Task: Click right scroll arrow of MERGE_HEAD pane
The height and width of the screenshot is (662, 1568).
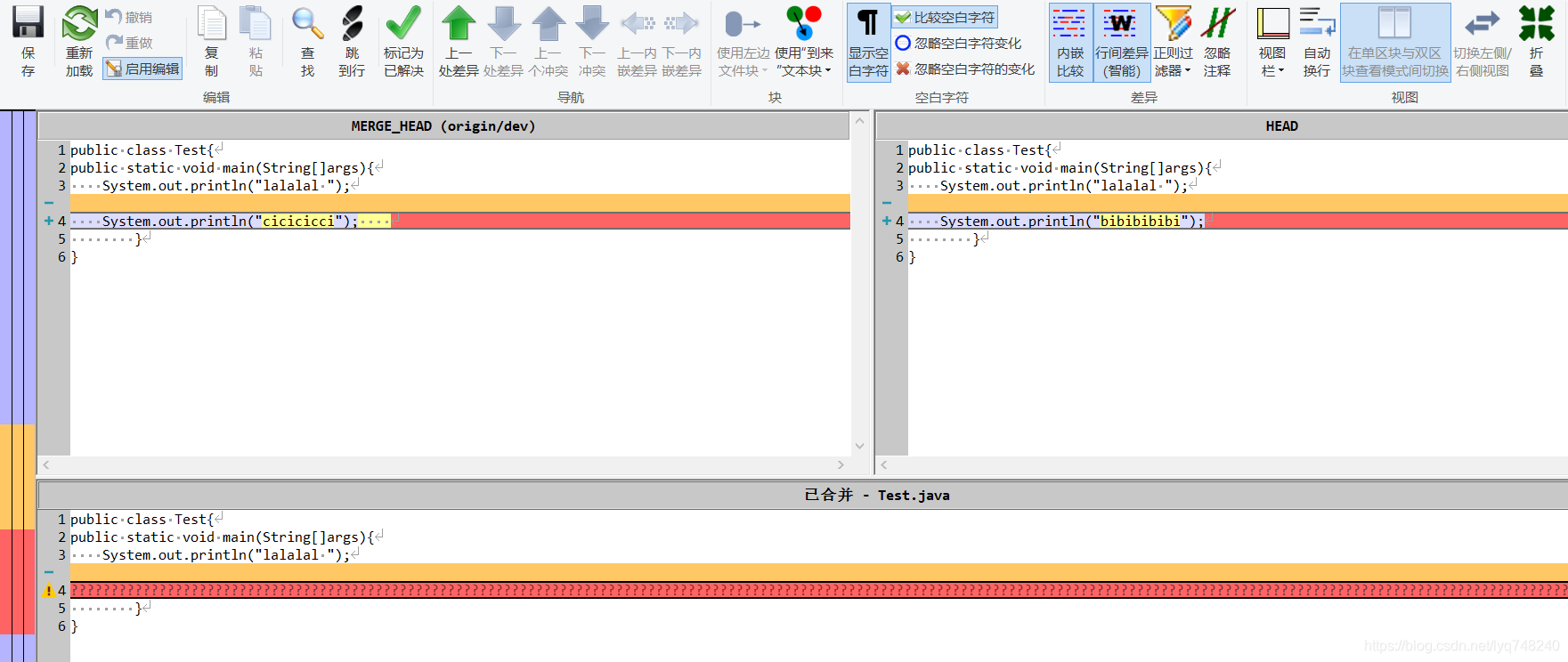Action: pyautogui.click(x=841, y=464)
